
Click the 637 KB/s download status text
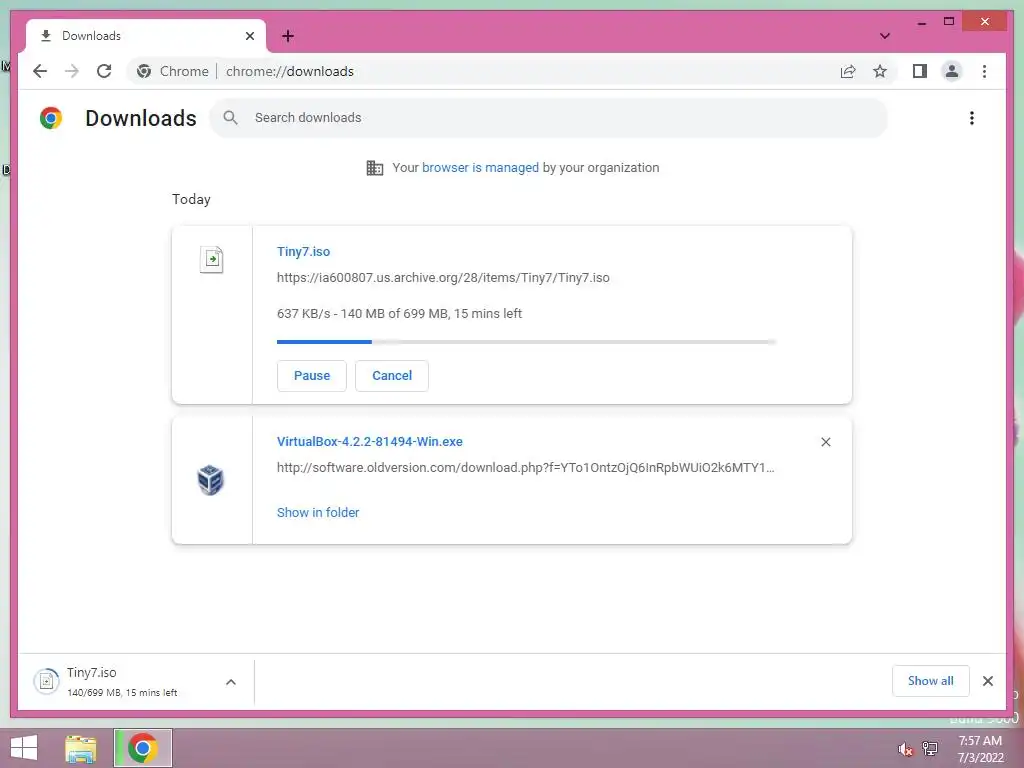(x=399, y=313)
